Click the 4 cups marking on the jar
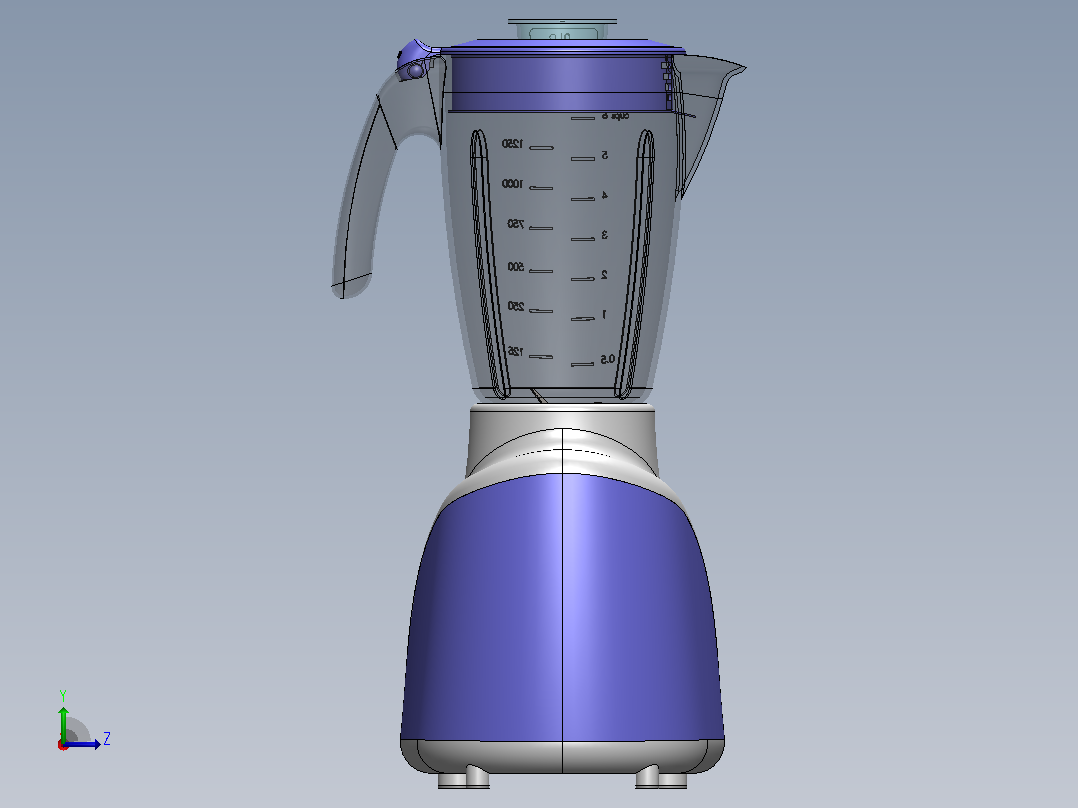This screenshot has width=1078, height=808. coord(604,195)
